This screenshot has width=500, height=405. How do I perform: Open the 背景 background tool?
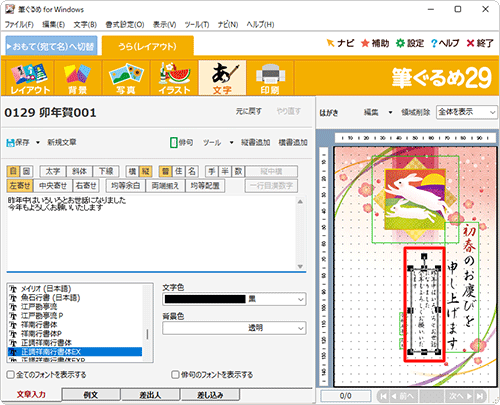(77, 78)
